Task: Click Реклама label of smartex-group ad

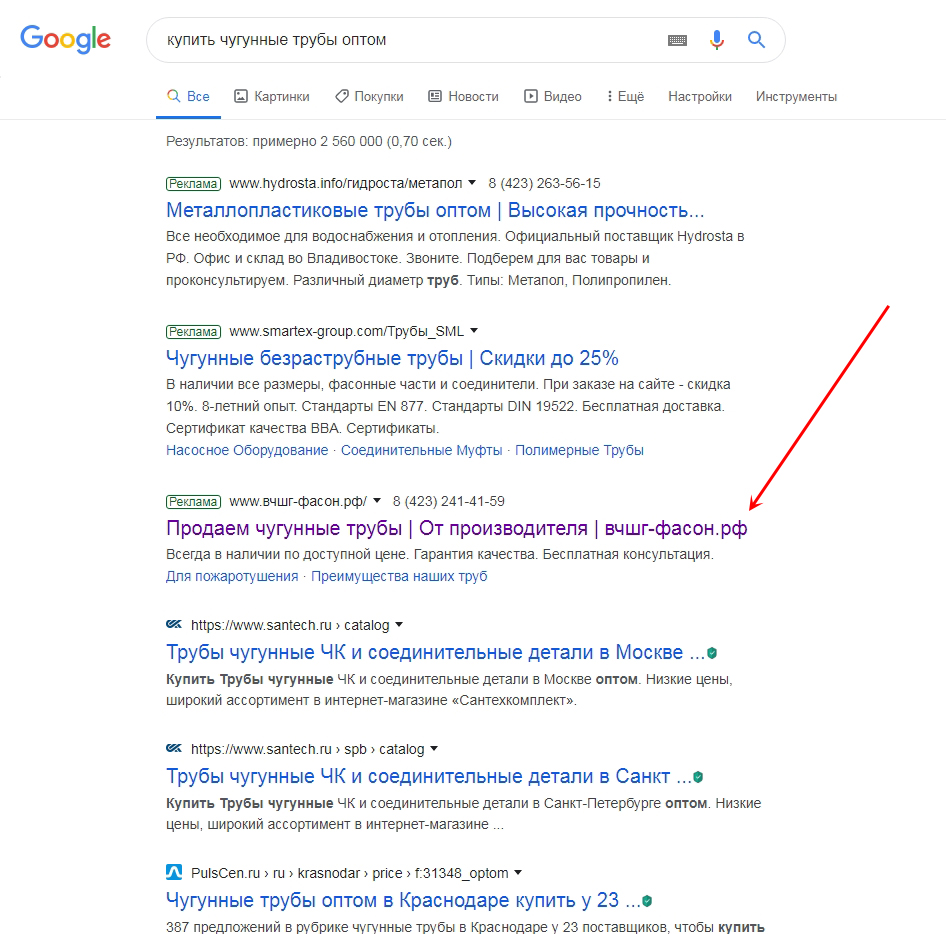Action: click(193, 331)
